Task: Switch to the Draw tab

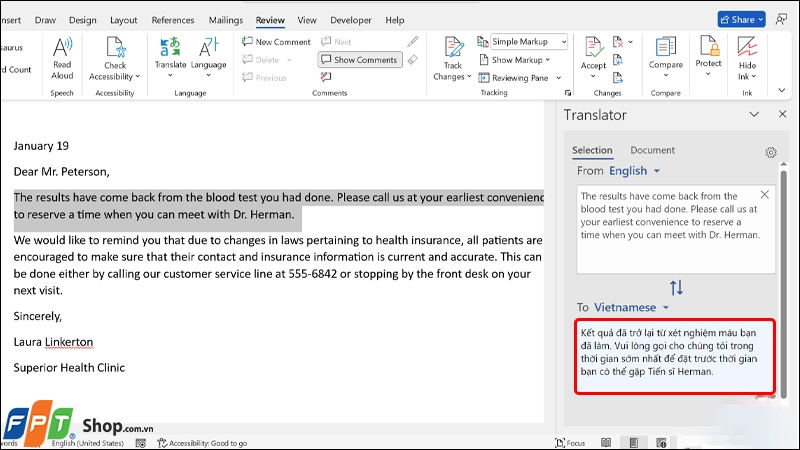Action: click(x=45, y=20)
